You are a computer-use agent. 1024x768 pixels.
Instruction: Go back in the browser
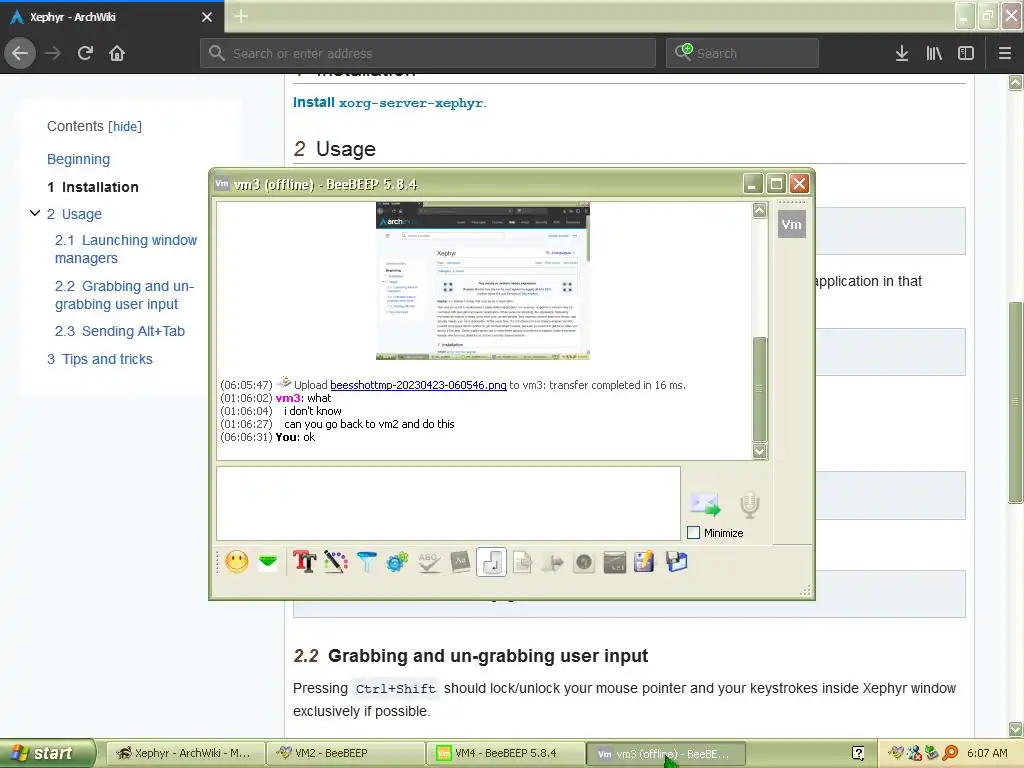coord(20,53)
